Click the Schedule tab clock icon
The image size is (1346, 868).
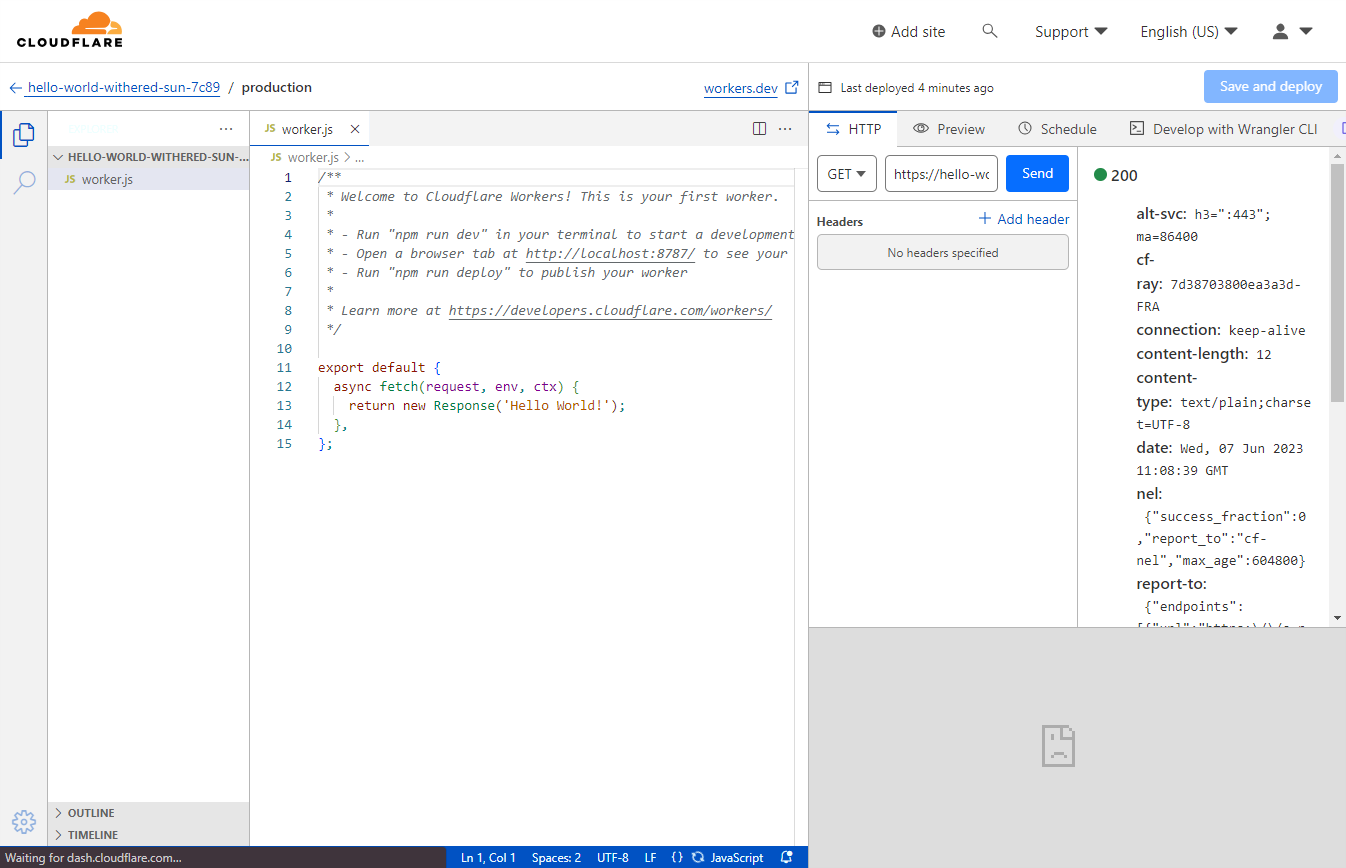[1025, 129]
